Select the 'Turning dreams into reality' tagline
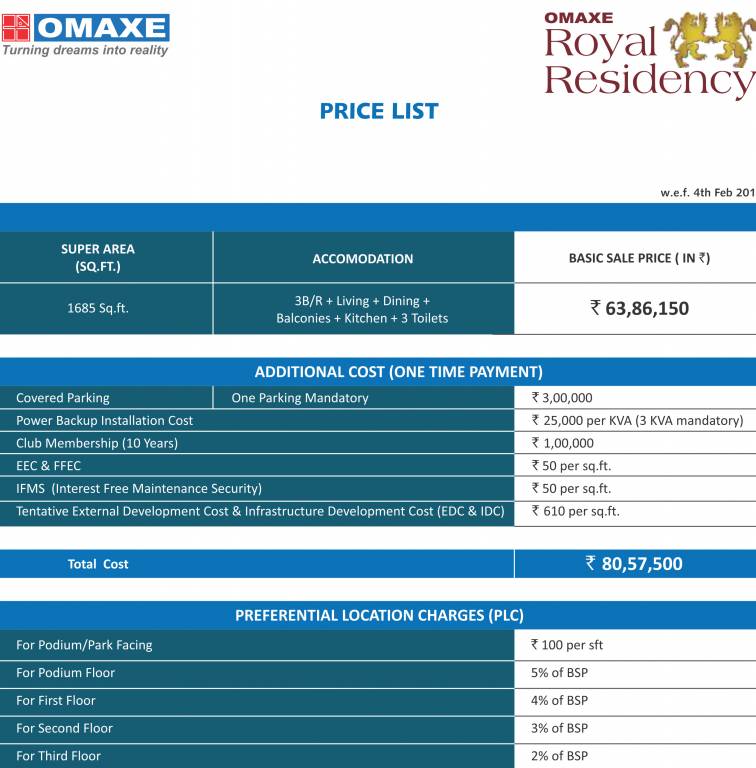This screenshot has height=768, width=756. [x=85, y=50]
